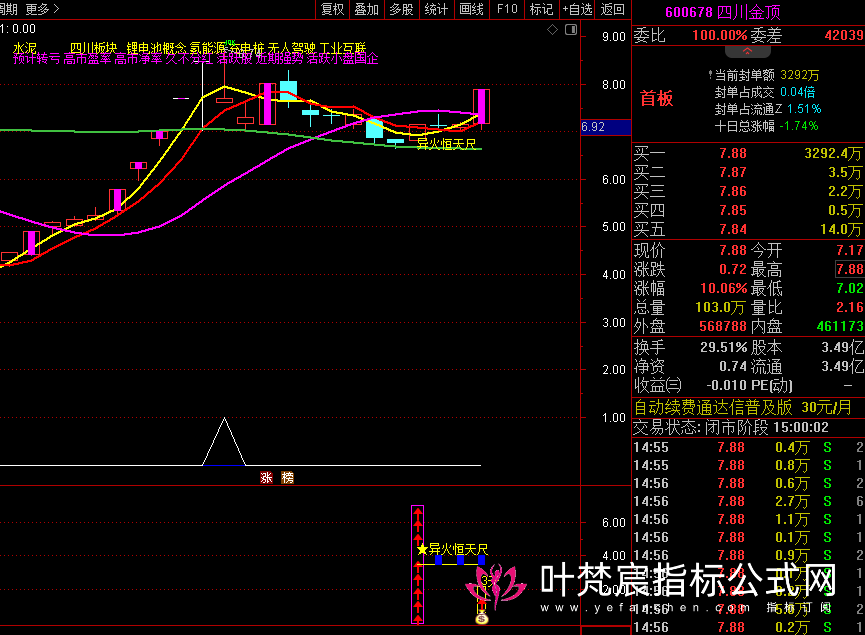The image size is (865, 635).
Task: Click the gold coin marker in the indicator pane
Action: click(x=482, y=618)
